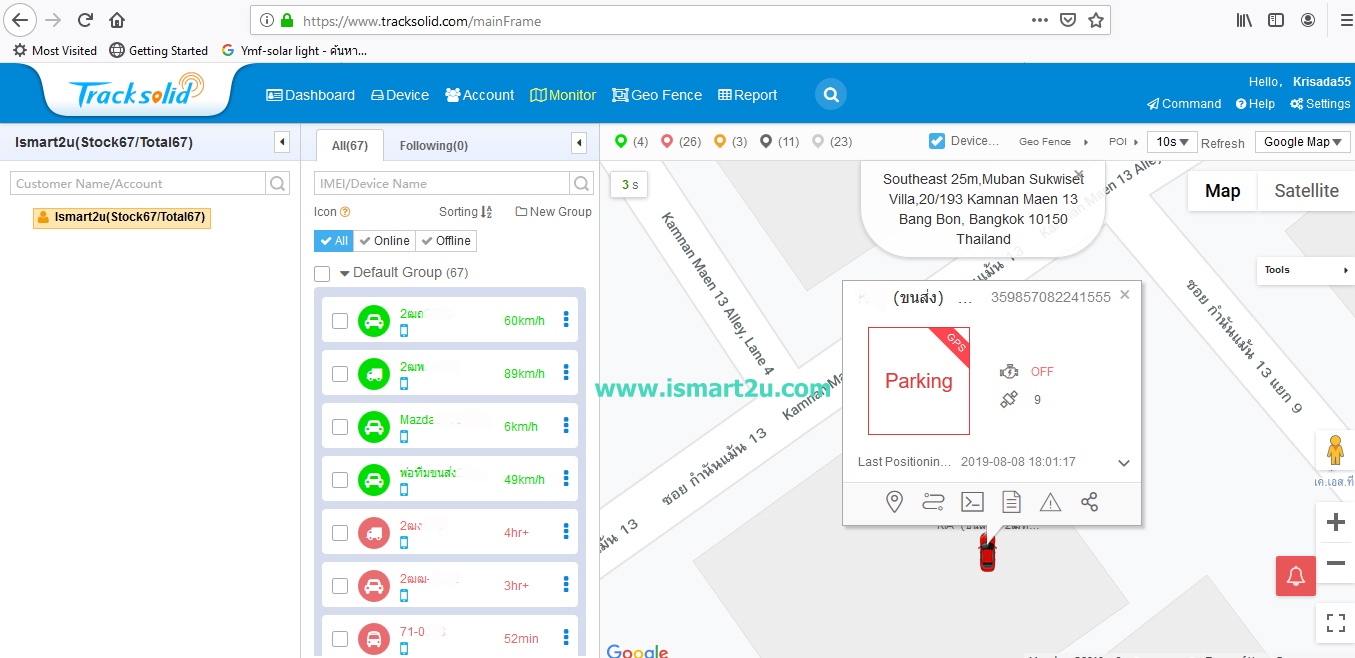Viewport: 1355px width, 658px height.
Task: Click device search magnifier icon
Action: (581, 183)
